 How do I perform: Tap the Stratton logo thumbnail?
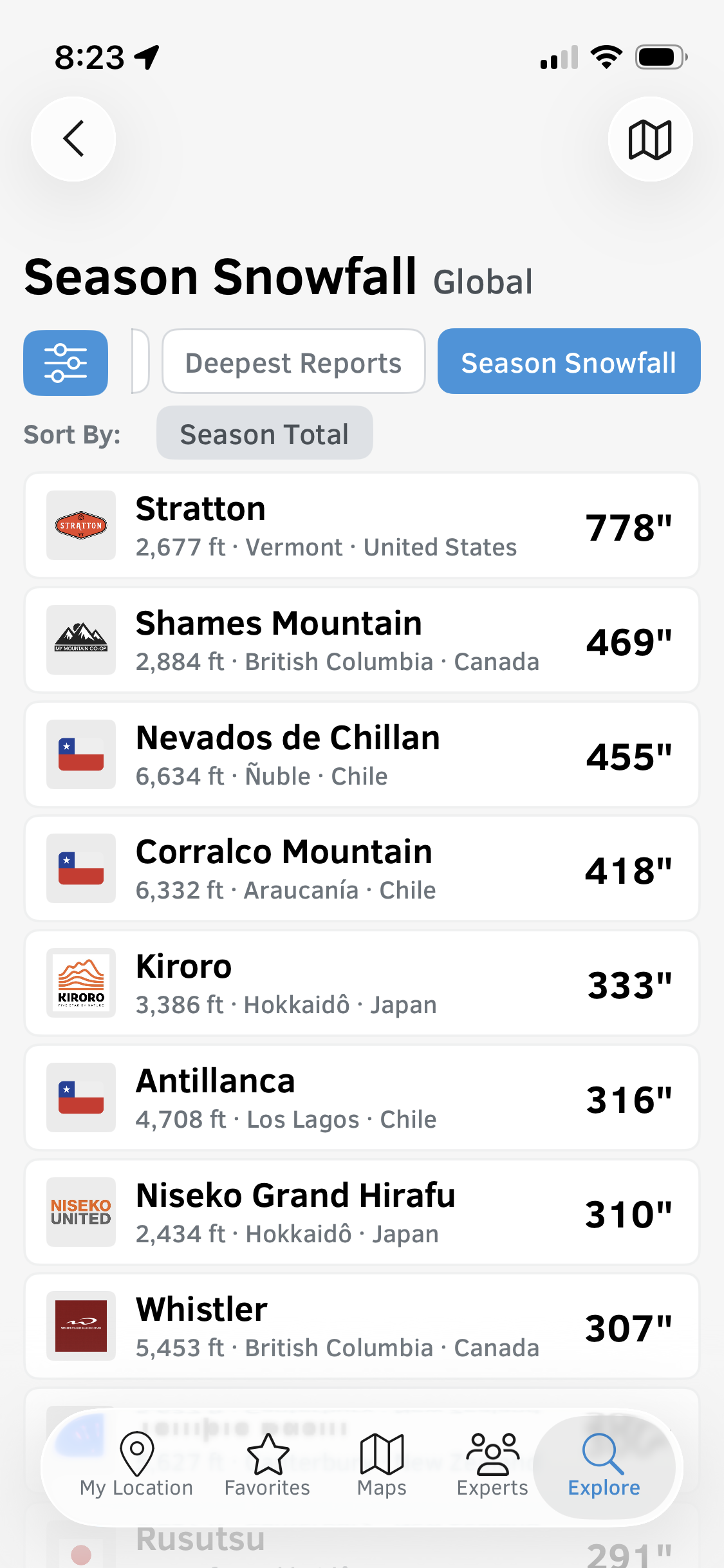click(x=81, y=526)
